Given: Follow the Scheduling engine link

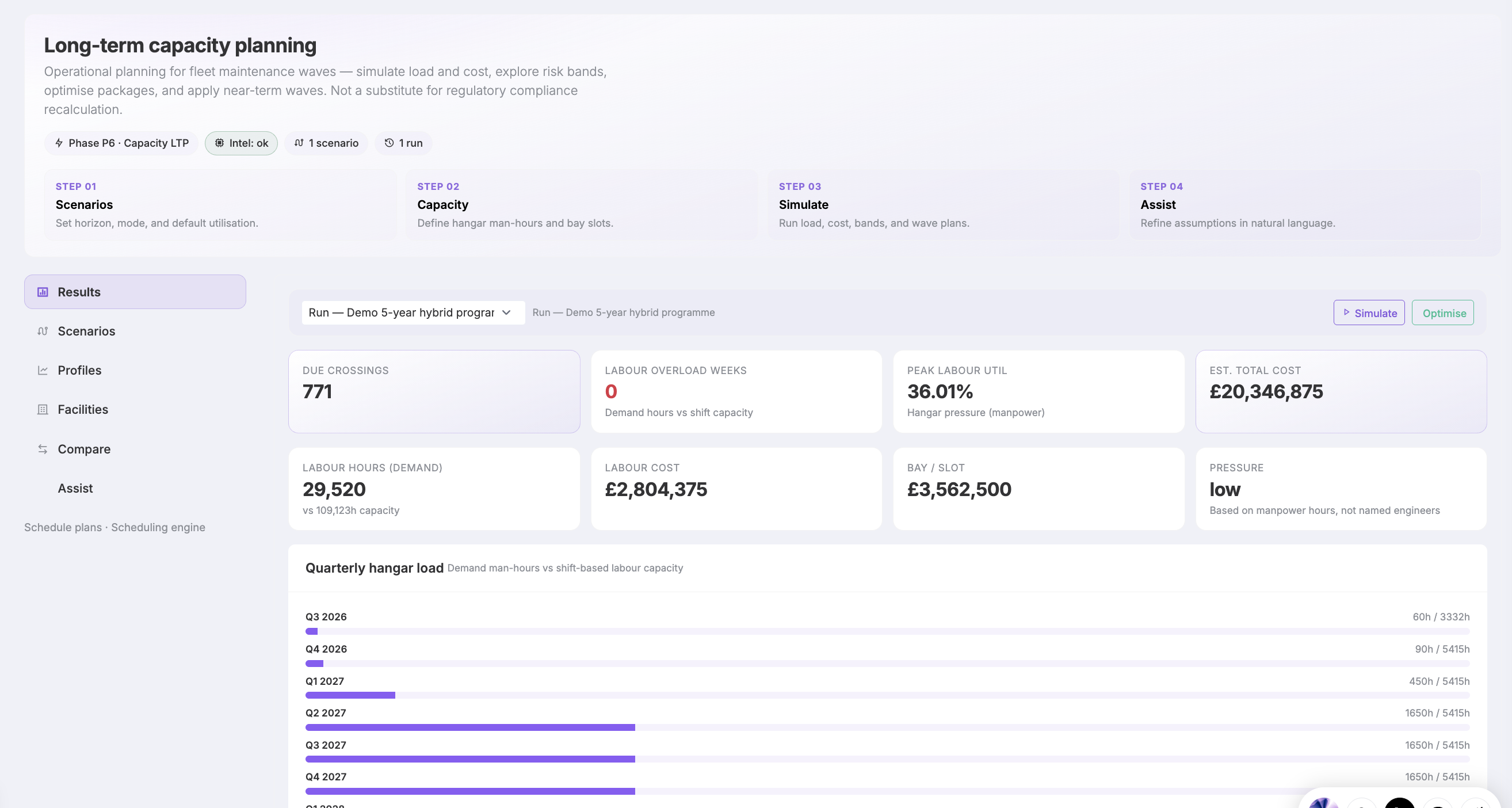Looking at the screenshot, I should pyautogui.click(x=158, y=527).
